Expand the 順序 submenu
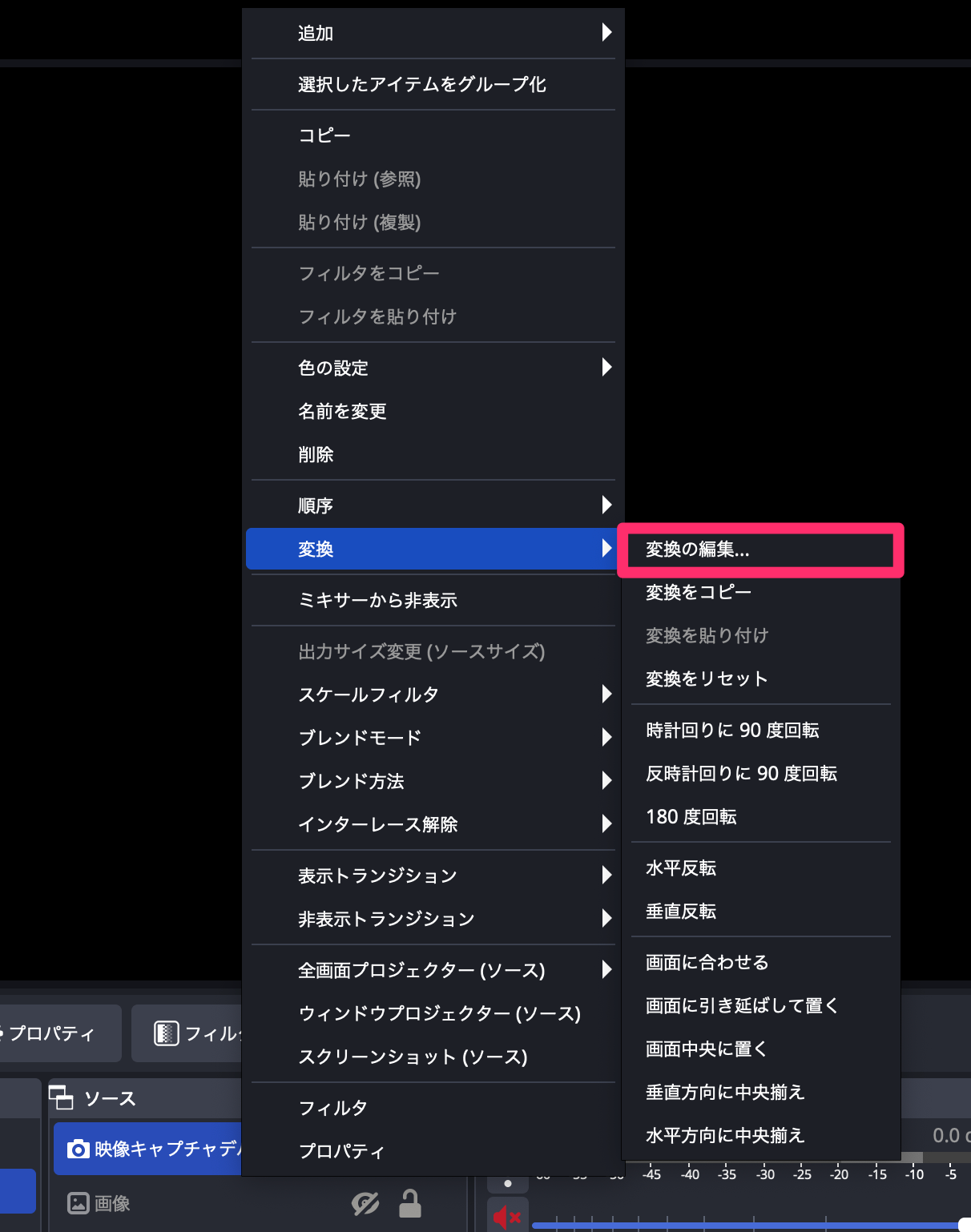 [433, 505]
